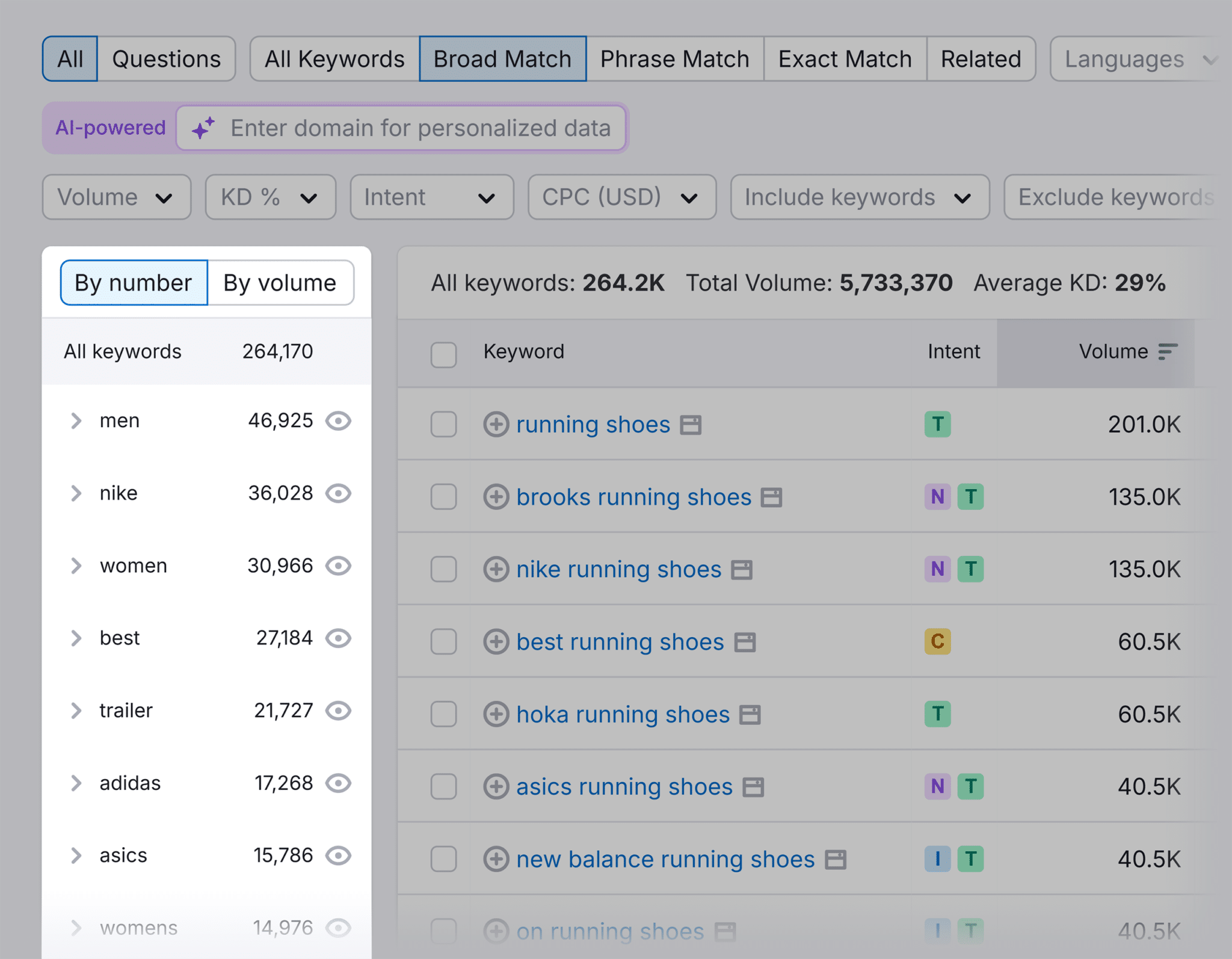
Task: Open 'new balance running shoes' keyword link
Action: pos(665,859)
